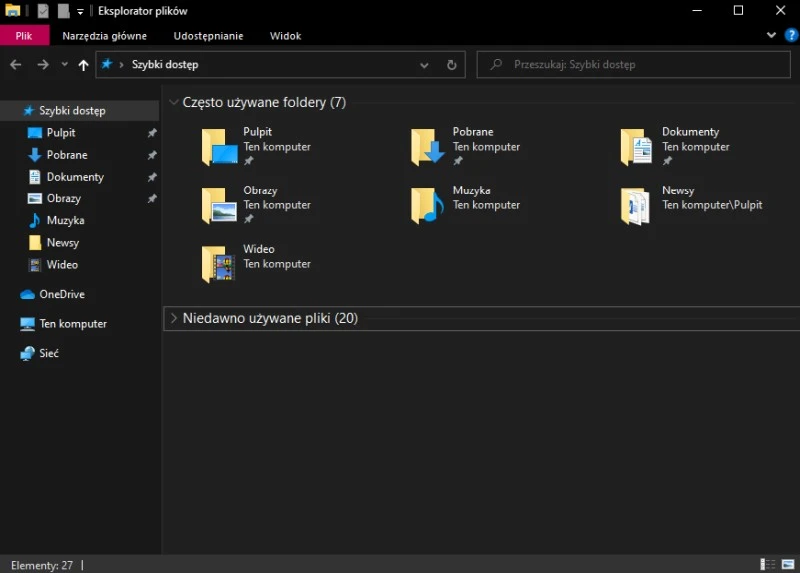Select Pobrane in the navigation pane

67,155
